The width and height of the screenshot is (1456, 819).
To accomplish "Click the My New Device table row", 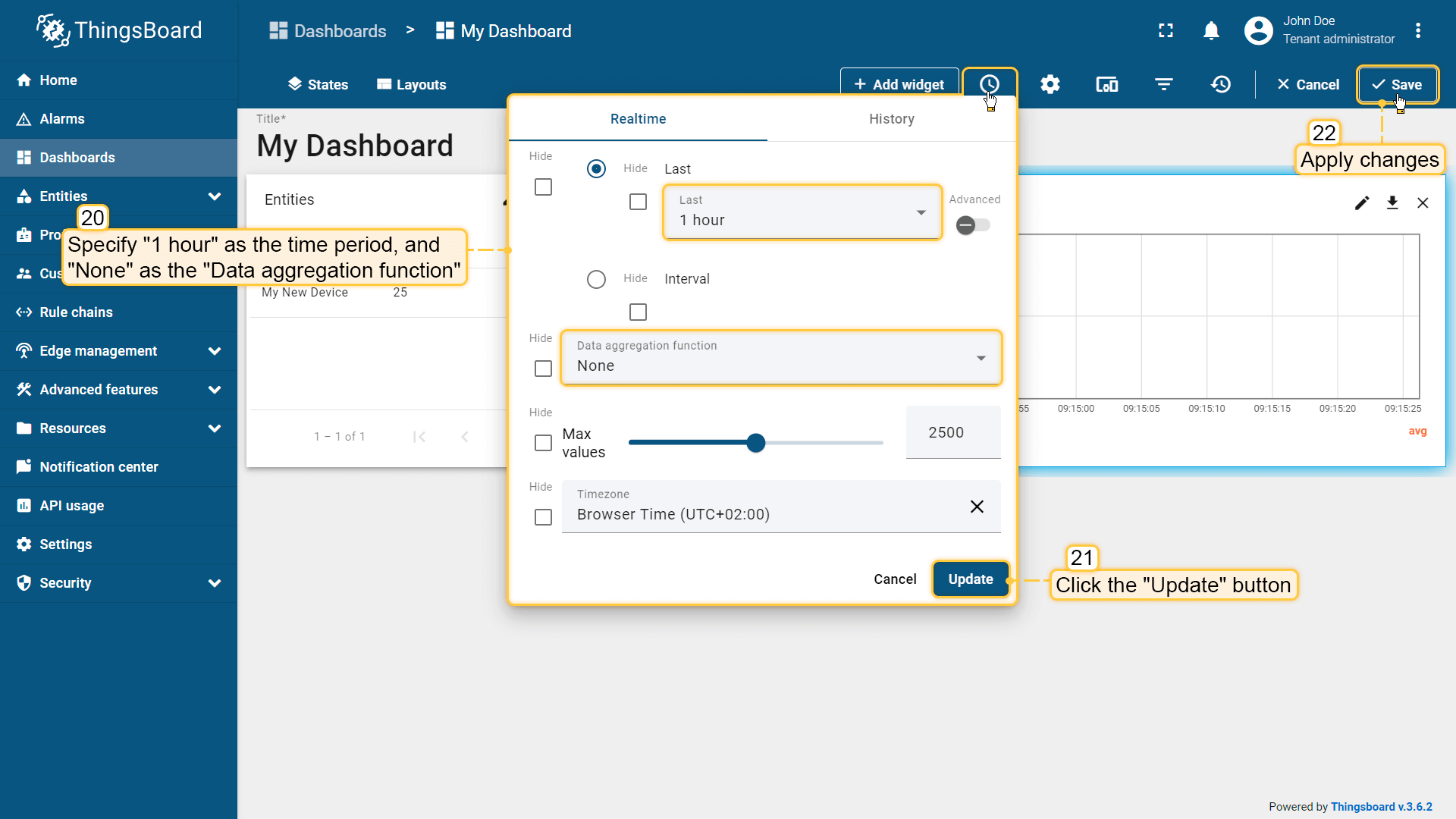I will coord(377,293).
